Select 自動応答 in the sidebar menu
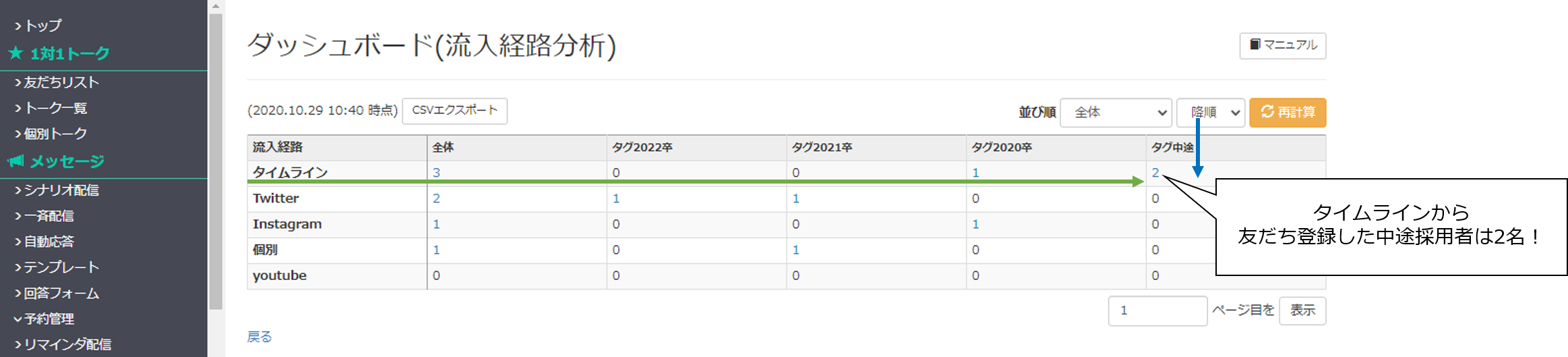Image resolution: width=1568 pixels, height=357 pixels. 44,242
